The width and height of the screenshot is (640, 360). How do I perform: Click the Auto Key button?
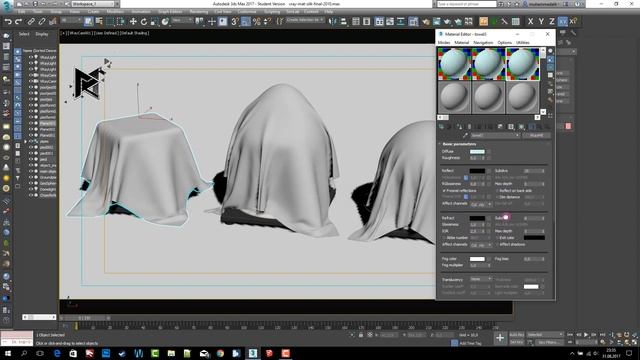[x=516, y=335]
